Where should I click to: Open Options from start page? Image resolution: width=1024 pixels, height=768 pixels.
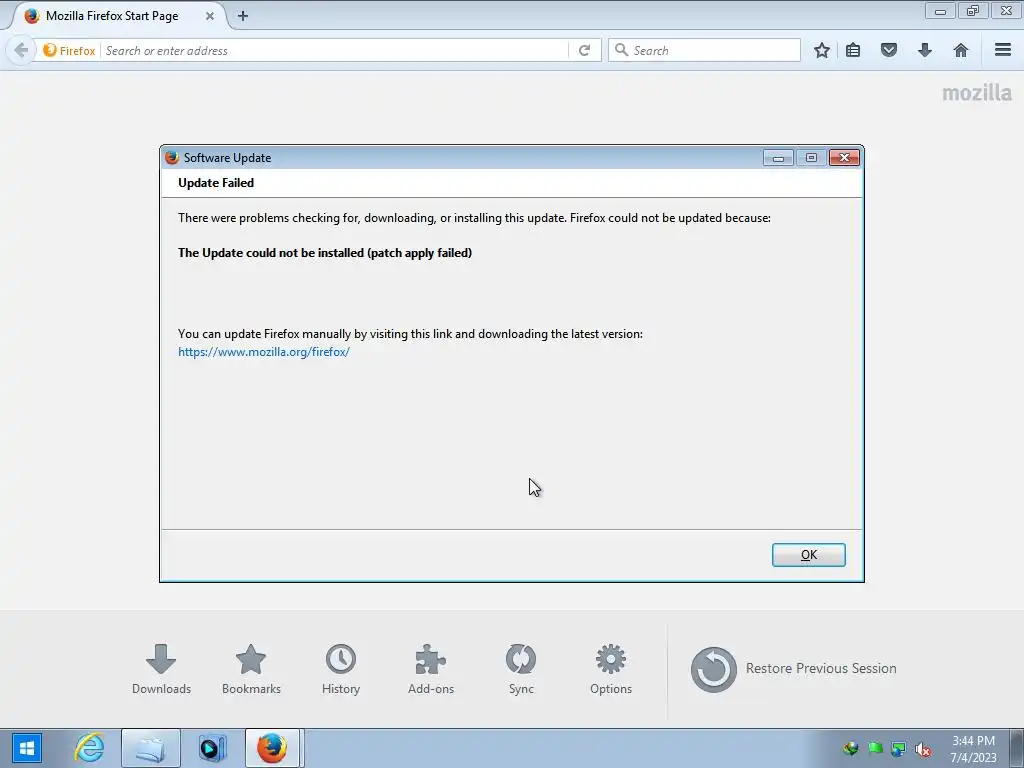pyautogui.click(x=611, y=669)
